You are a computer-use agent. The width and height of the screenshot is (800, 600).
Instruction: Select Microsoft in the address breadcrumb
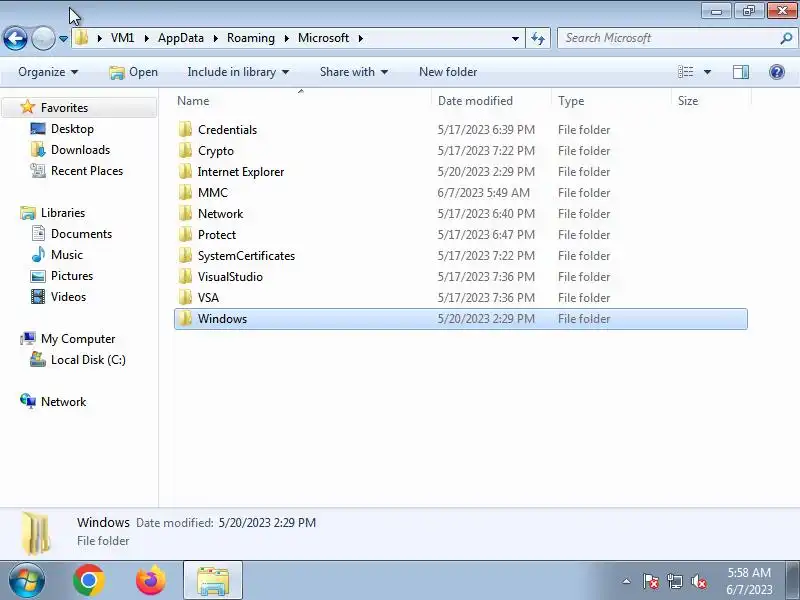click(x=323, y=38)
